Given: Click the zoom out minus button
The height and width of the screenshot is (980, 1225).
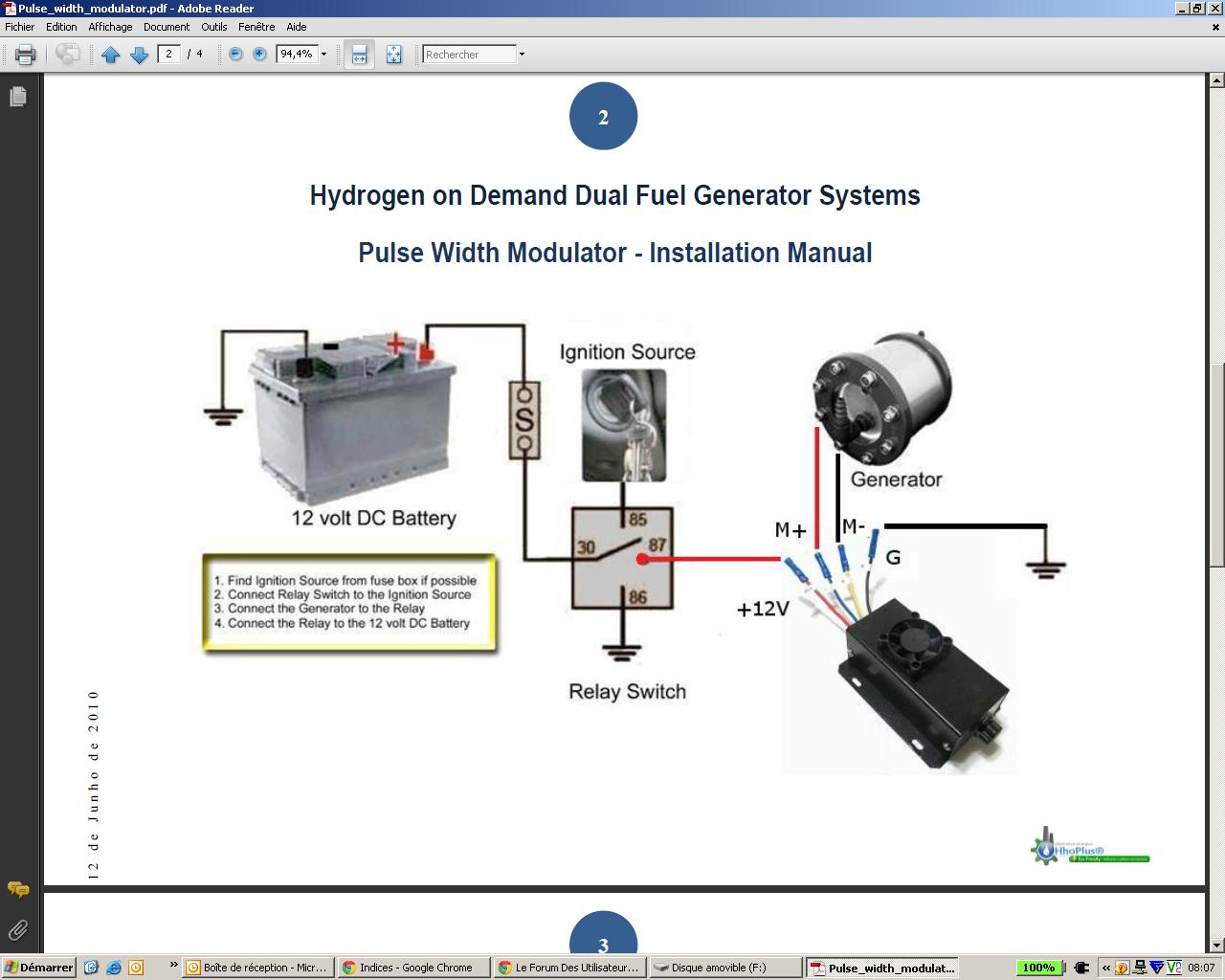Looking at the screenshot, I should 235,55.
